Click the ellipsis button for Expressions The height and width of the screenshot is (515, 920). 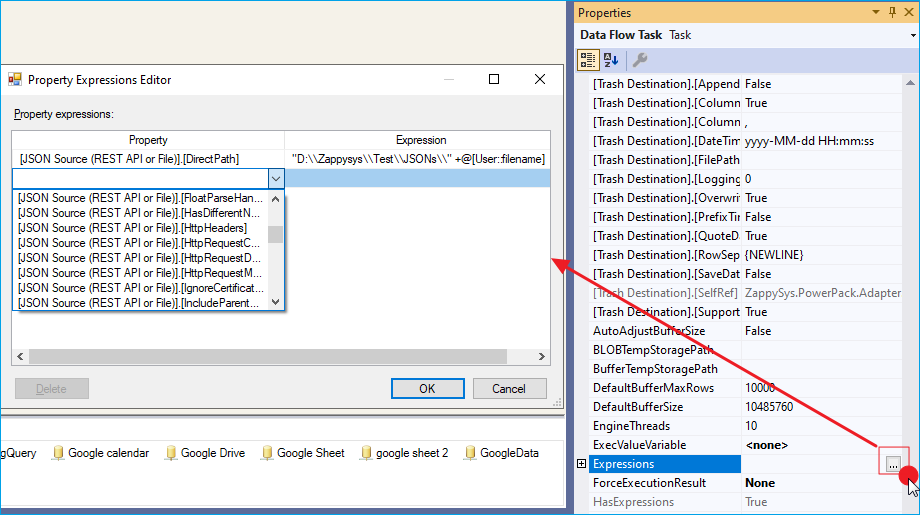pos(893,463)
